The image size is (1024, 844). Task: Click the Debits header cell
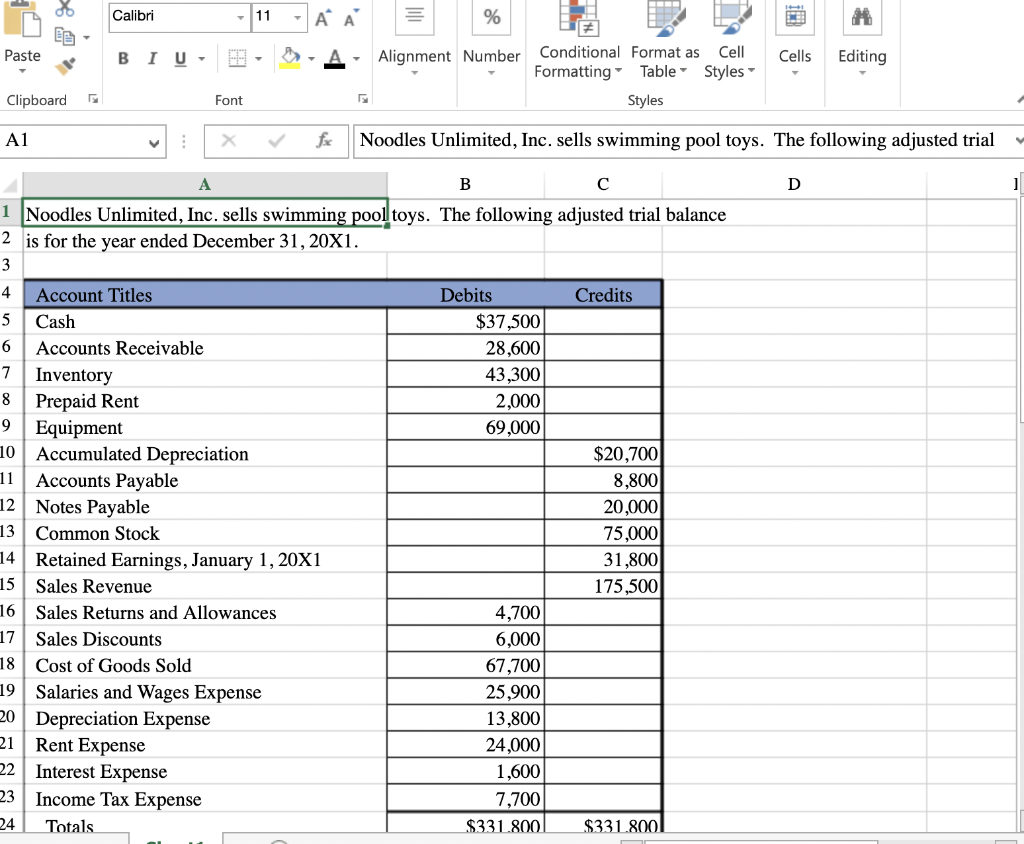pyautogui.click(x=466, y=295)
